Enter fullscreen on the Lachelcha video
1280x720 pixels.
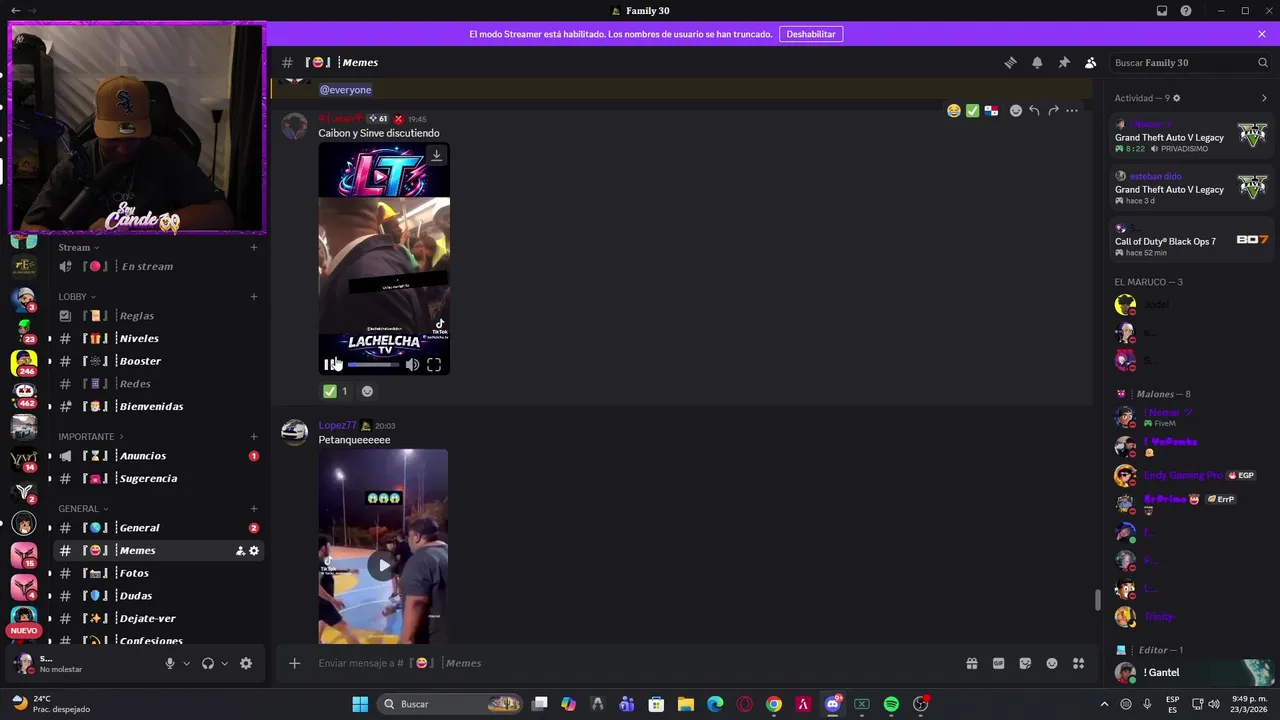[x=434, y=365]
